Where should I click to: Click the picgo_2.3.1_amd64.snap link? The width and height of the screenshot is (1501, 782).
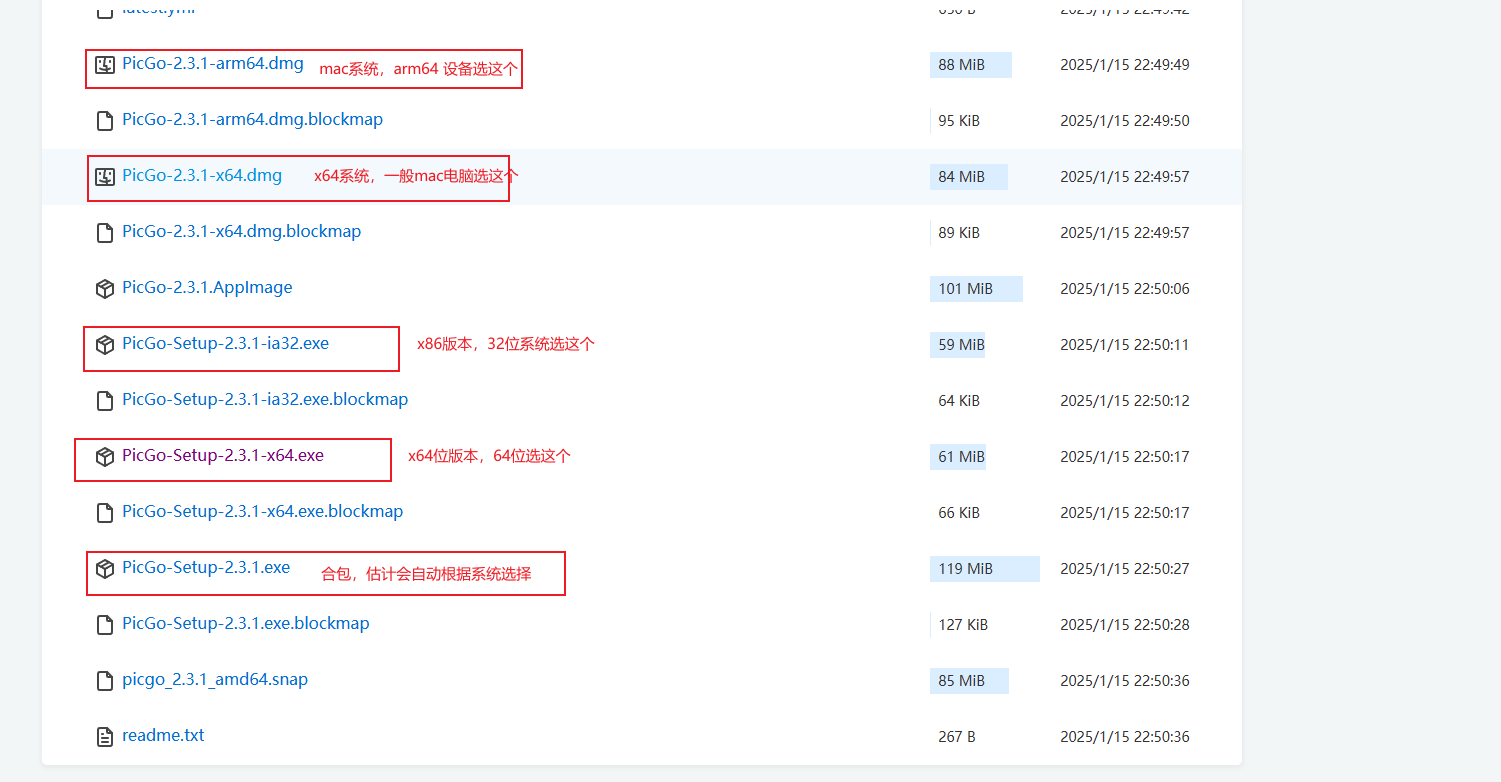click(214, 680)
